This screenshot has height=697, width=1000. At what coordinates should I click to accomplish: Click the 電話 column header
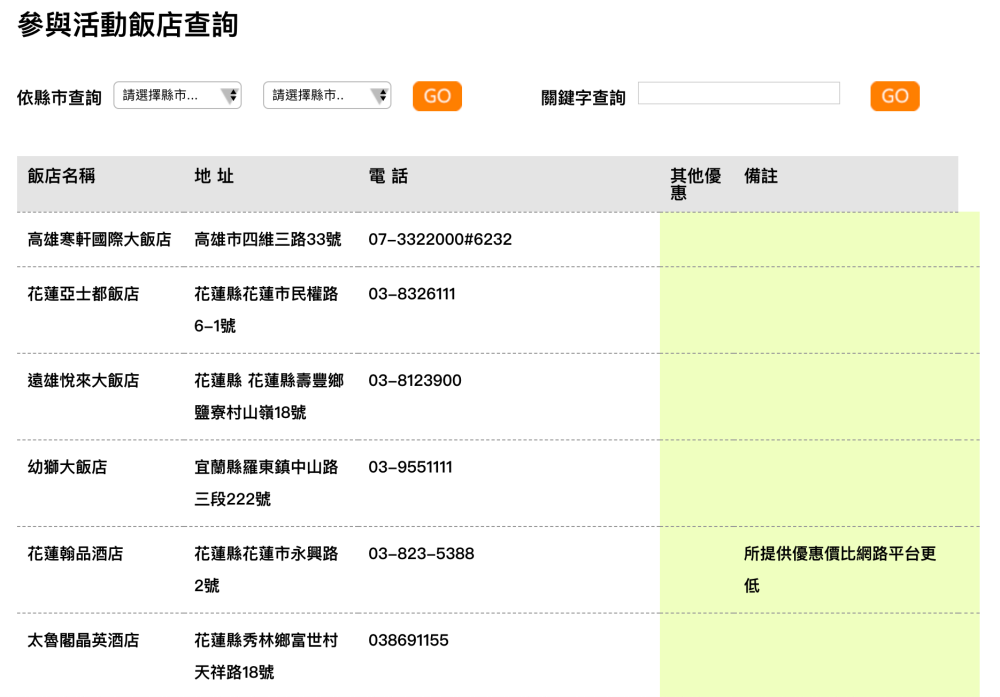tap(388, 176)
